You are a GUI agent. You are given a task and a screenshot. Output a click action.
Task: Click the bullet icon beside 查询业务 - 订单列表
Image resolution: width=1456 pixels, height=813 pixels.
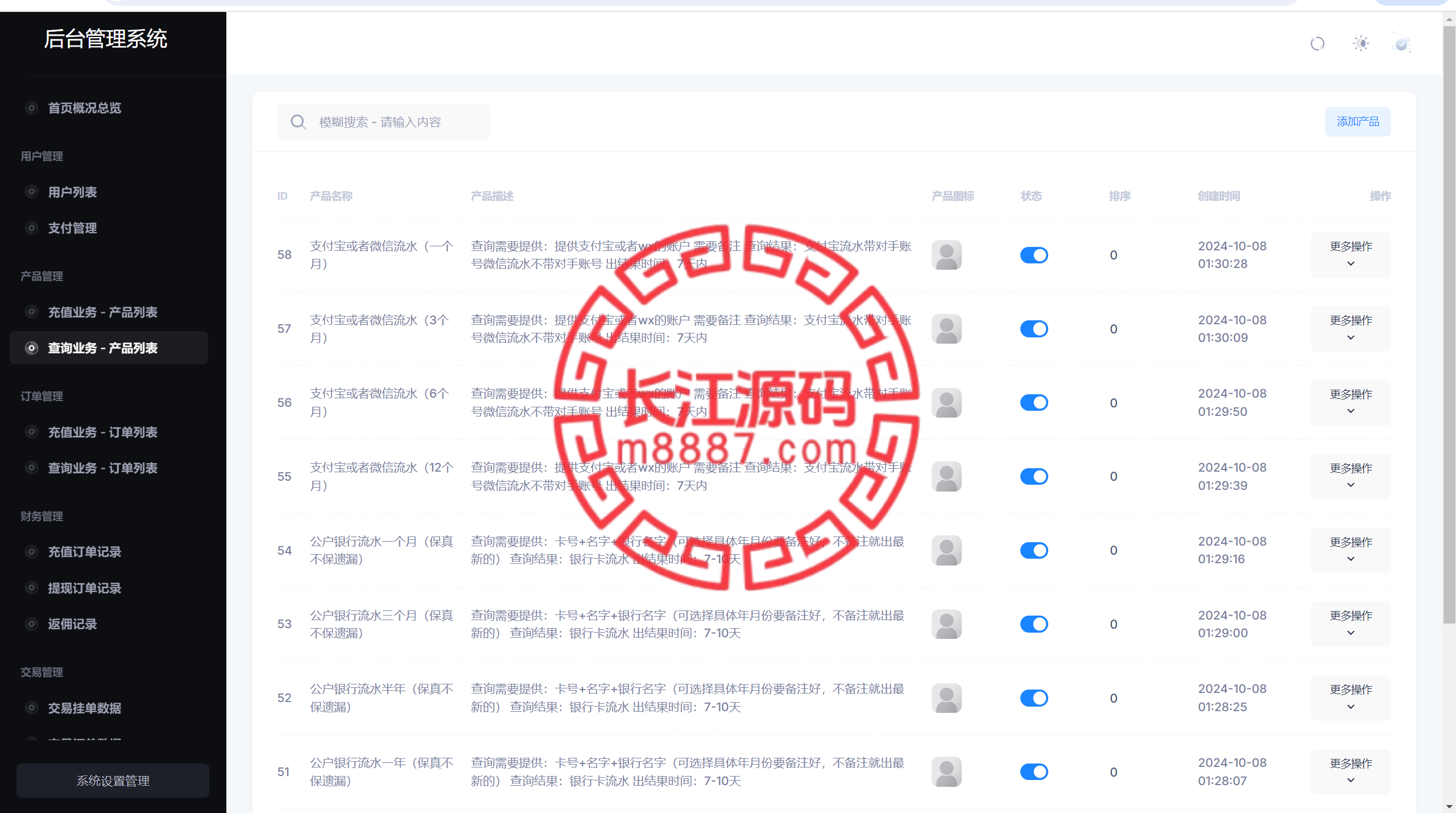pyautogui.click(x=32, y=468)
